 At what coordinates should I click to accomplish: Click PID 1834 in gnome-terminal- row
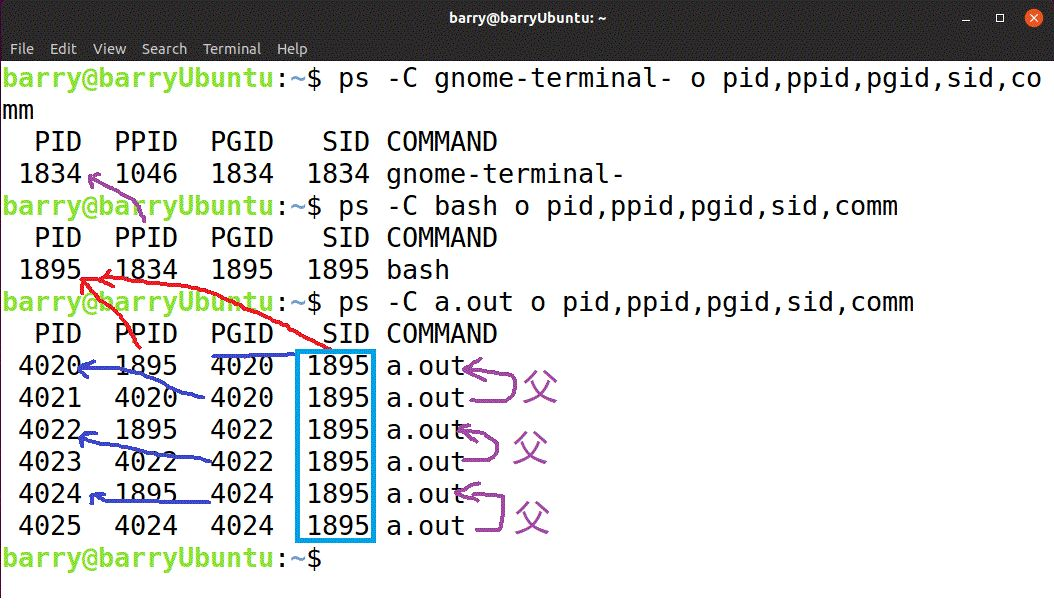50,174
